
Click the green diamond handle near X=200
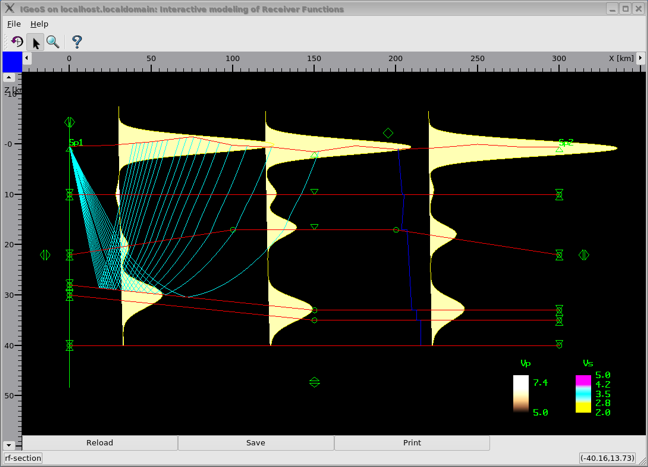[388, 133]
